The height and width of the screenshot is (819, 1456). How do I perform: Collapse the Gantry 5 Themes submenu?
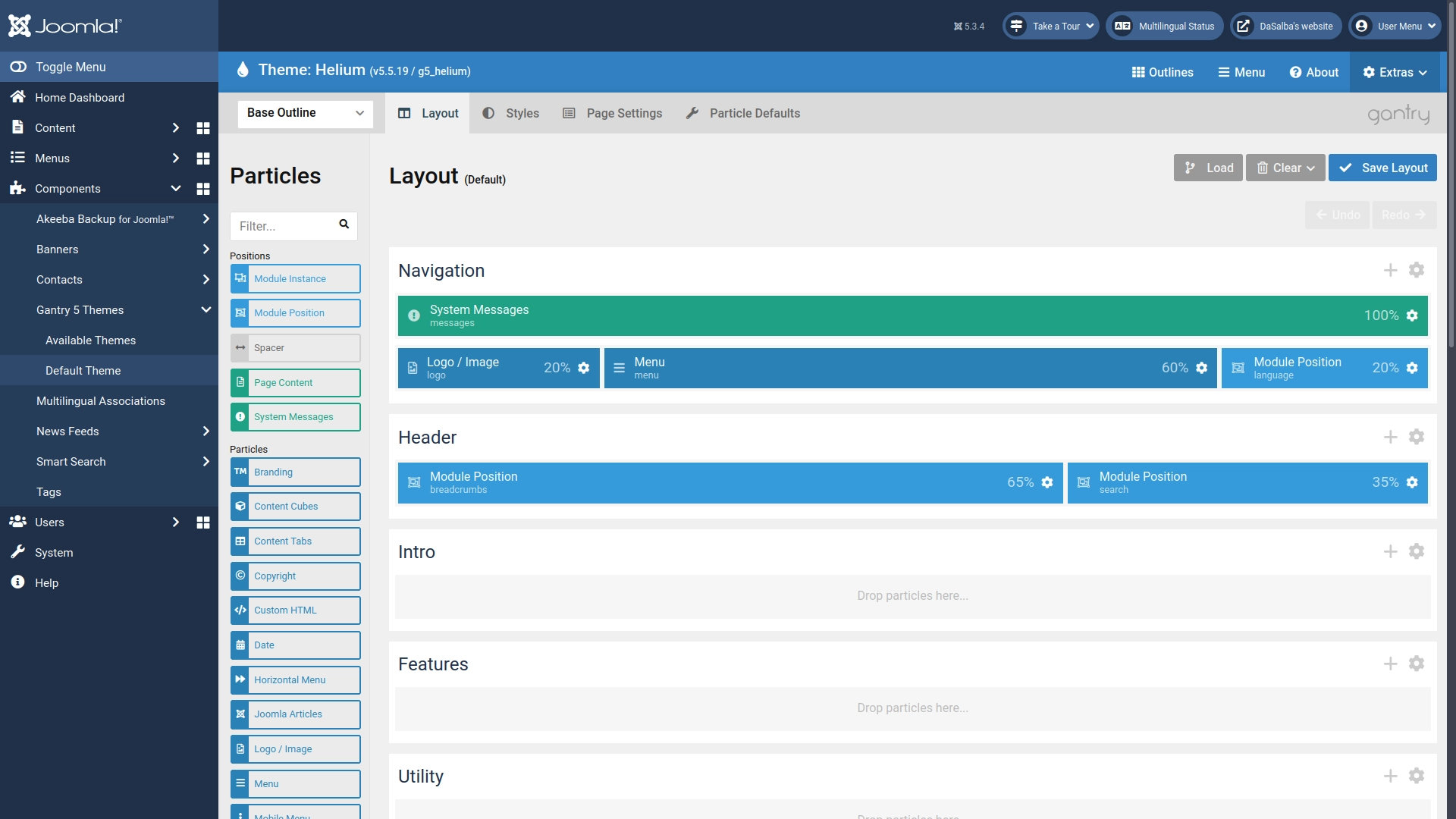pyautogui.click(x=206, y=309)
